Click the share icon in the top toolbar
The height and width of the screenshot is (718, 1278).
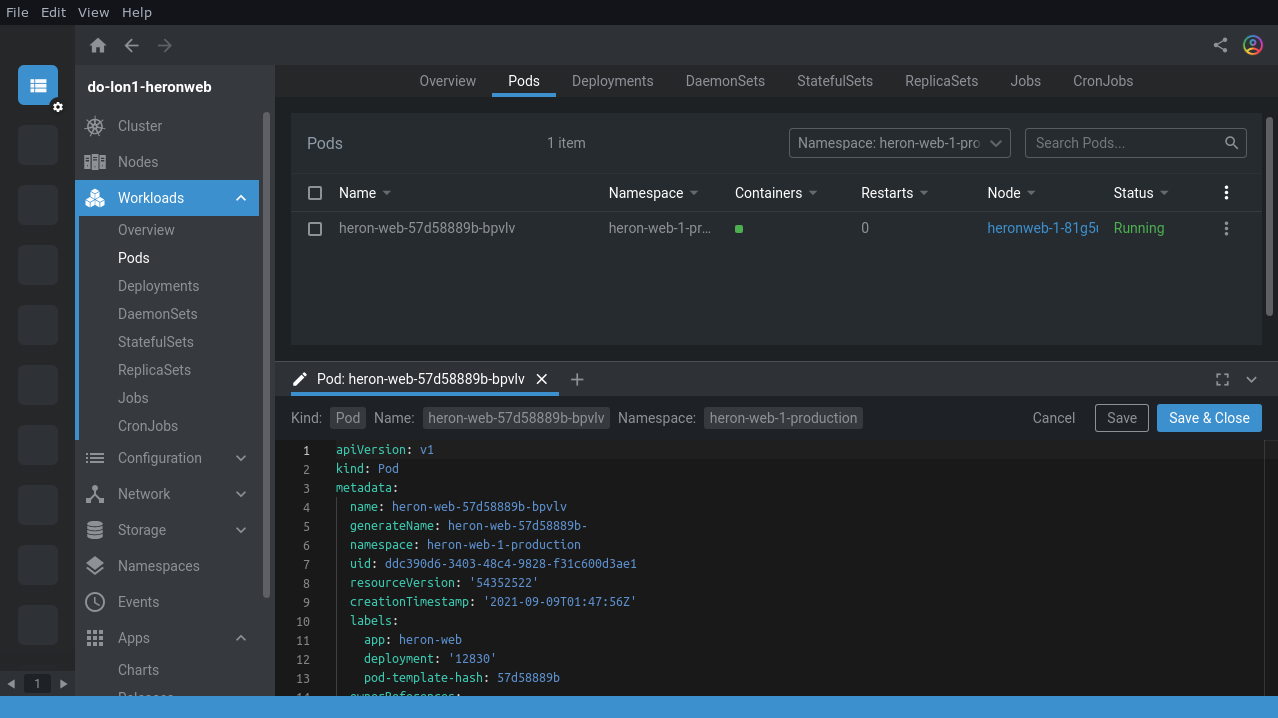(1219, 44)
